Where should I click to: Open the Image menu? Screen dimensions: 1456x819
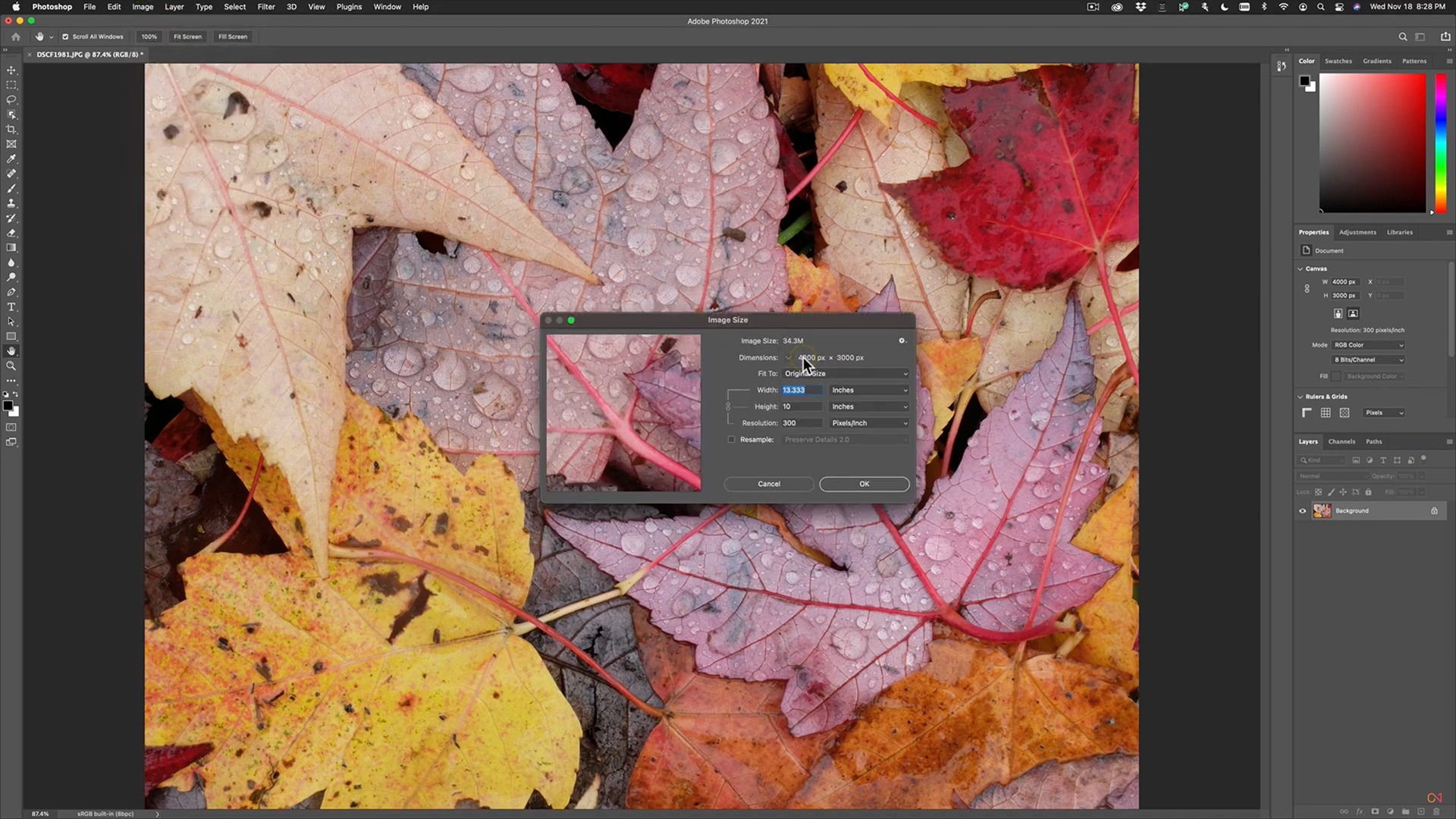(143, 7)
